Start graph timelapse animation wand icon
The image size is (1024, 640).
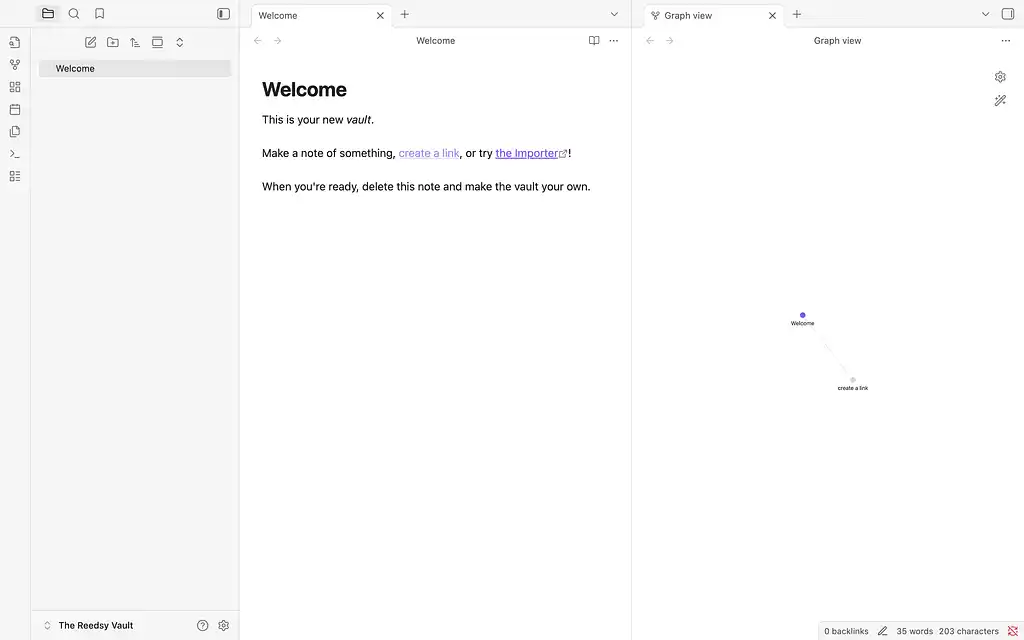(1000, 101)
